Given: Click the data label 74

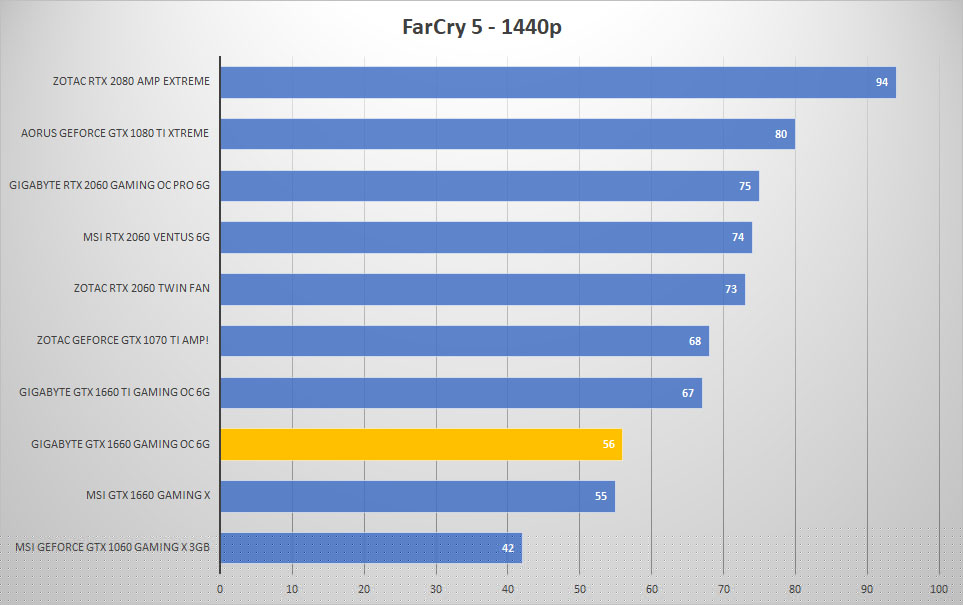Looking at the screenshot, I should (x=738, y=238).
